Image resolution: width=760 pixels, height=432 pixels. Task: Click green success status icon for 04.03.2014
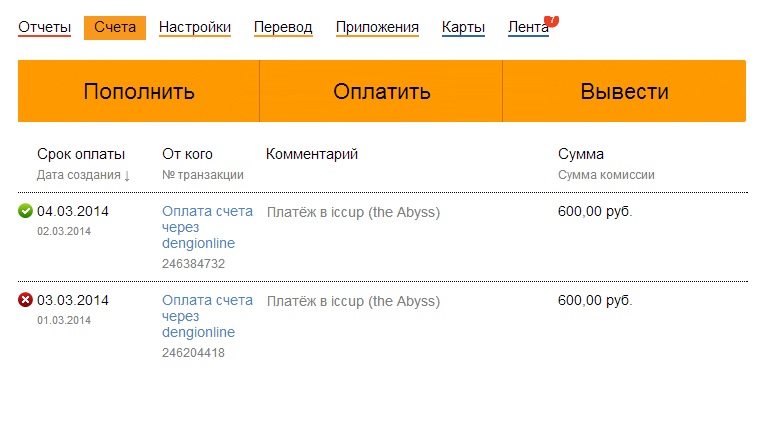pyautogui.click(x=25, y=211)
